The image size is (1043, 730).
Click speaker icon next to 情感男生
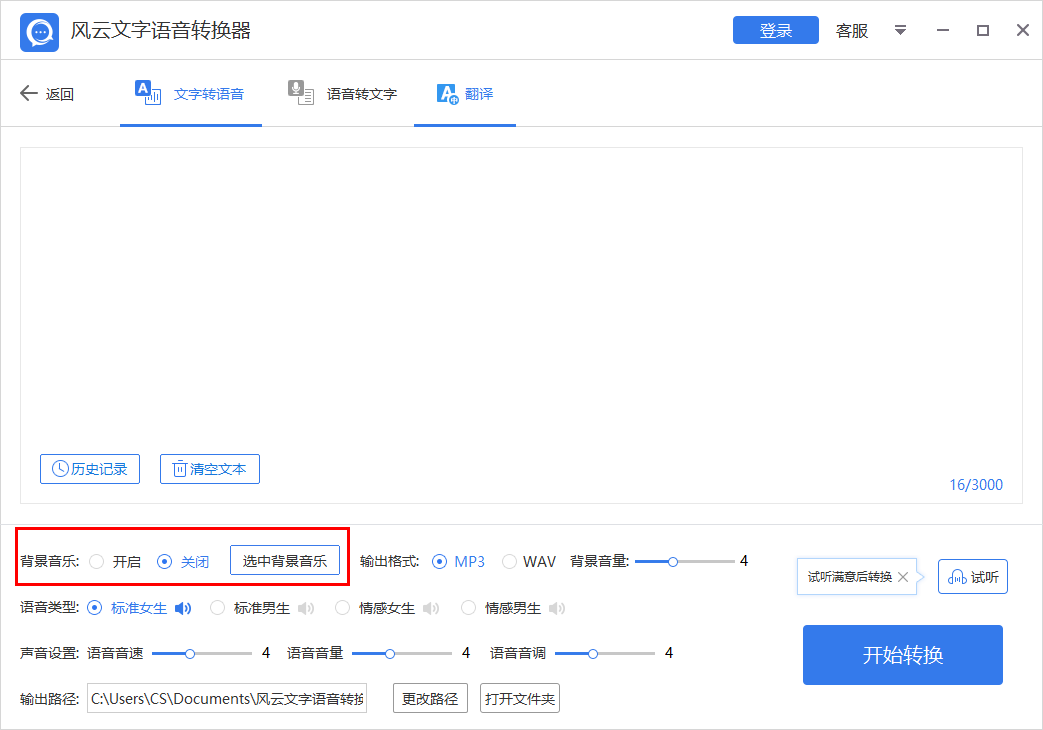coord(557,607)
